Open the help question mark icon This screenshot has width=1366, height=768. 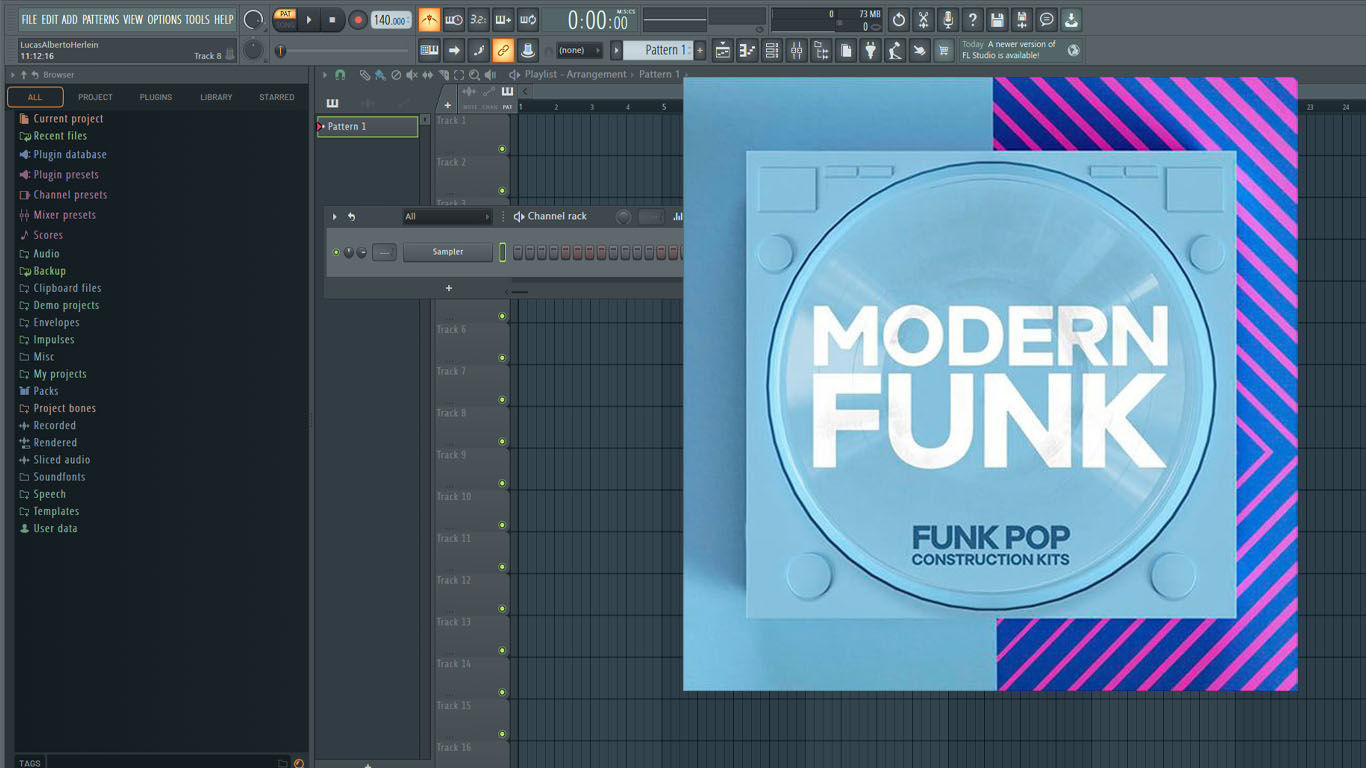(x=972, y=20)
